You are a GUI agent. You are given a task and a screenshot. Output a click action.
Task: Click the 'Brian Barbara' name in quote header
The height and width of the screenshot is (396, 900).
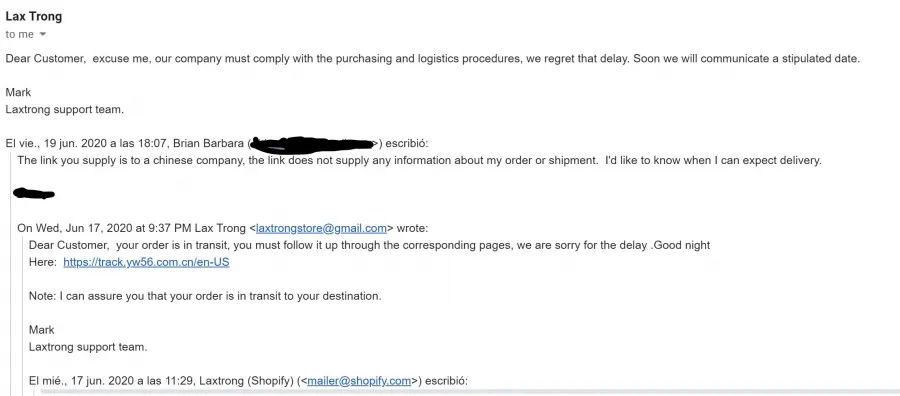(208, 143)
